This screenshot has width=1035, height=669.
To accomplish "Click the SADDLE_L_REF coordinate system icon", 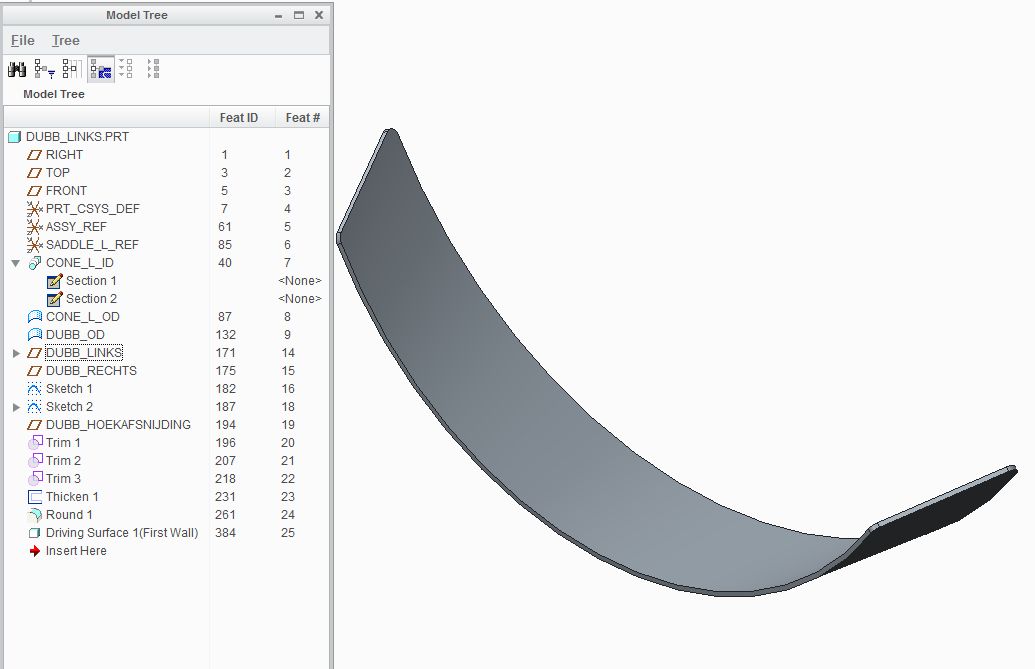I will 34,245.
